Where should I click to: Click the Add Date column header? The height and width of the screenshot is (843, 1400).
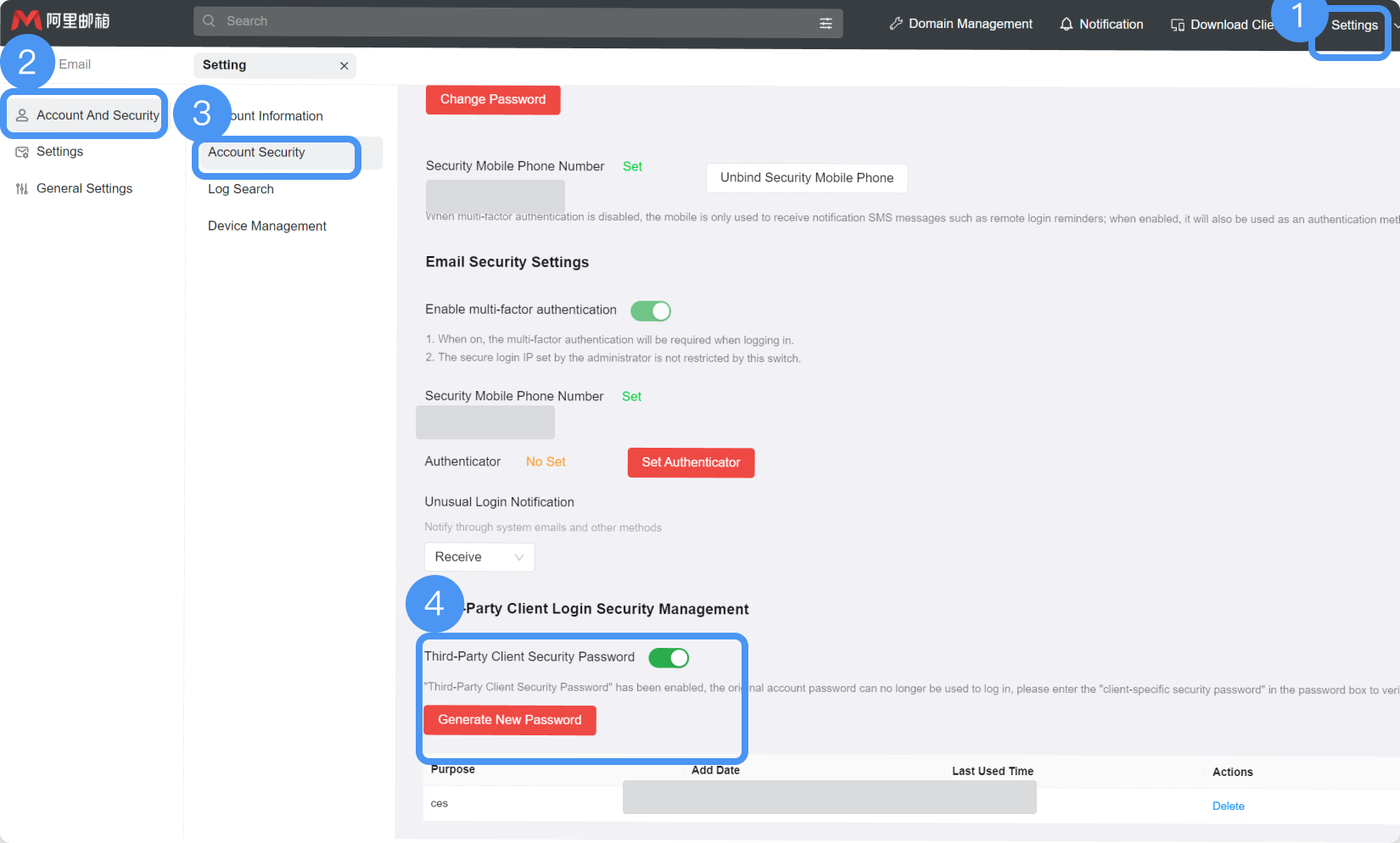pos(715,770)
